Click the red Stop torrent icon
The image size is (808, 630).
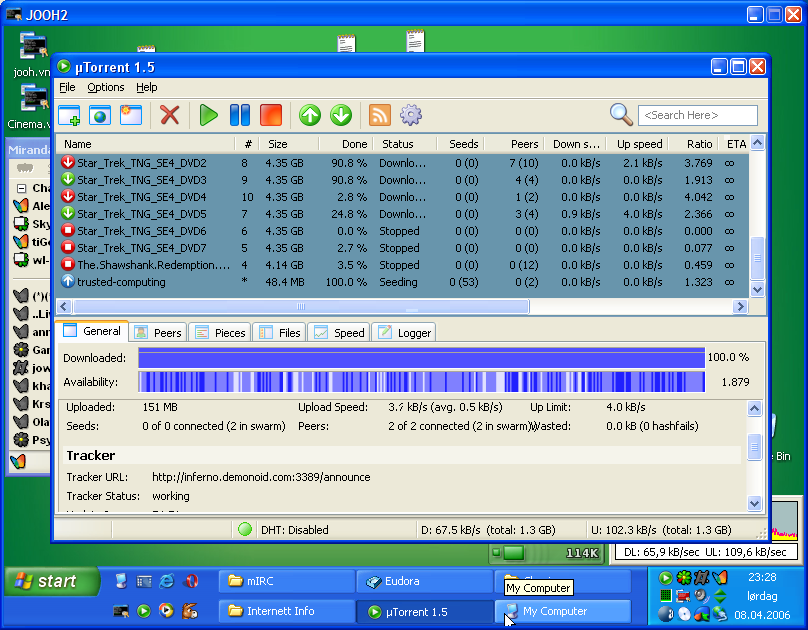click(271, 115)
